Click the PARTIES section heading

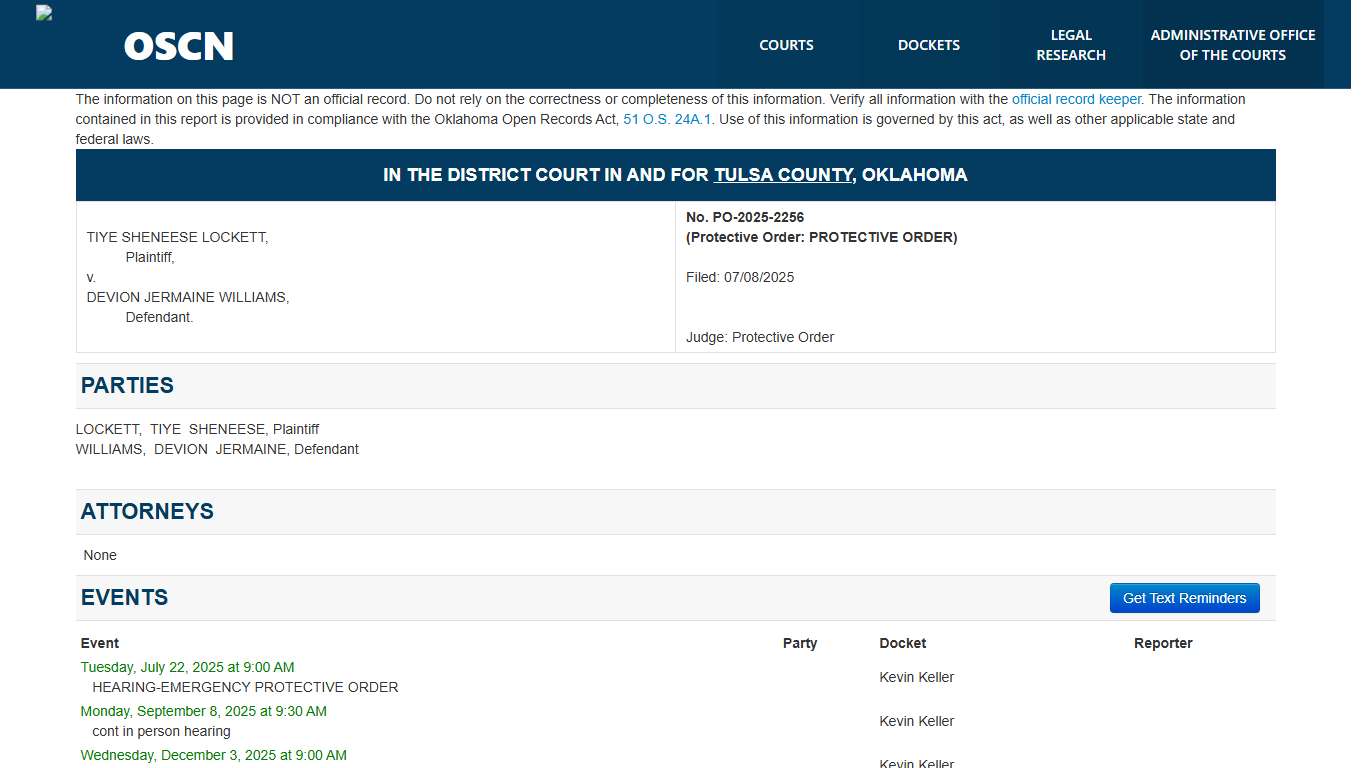127,385
